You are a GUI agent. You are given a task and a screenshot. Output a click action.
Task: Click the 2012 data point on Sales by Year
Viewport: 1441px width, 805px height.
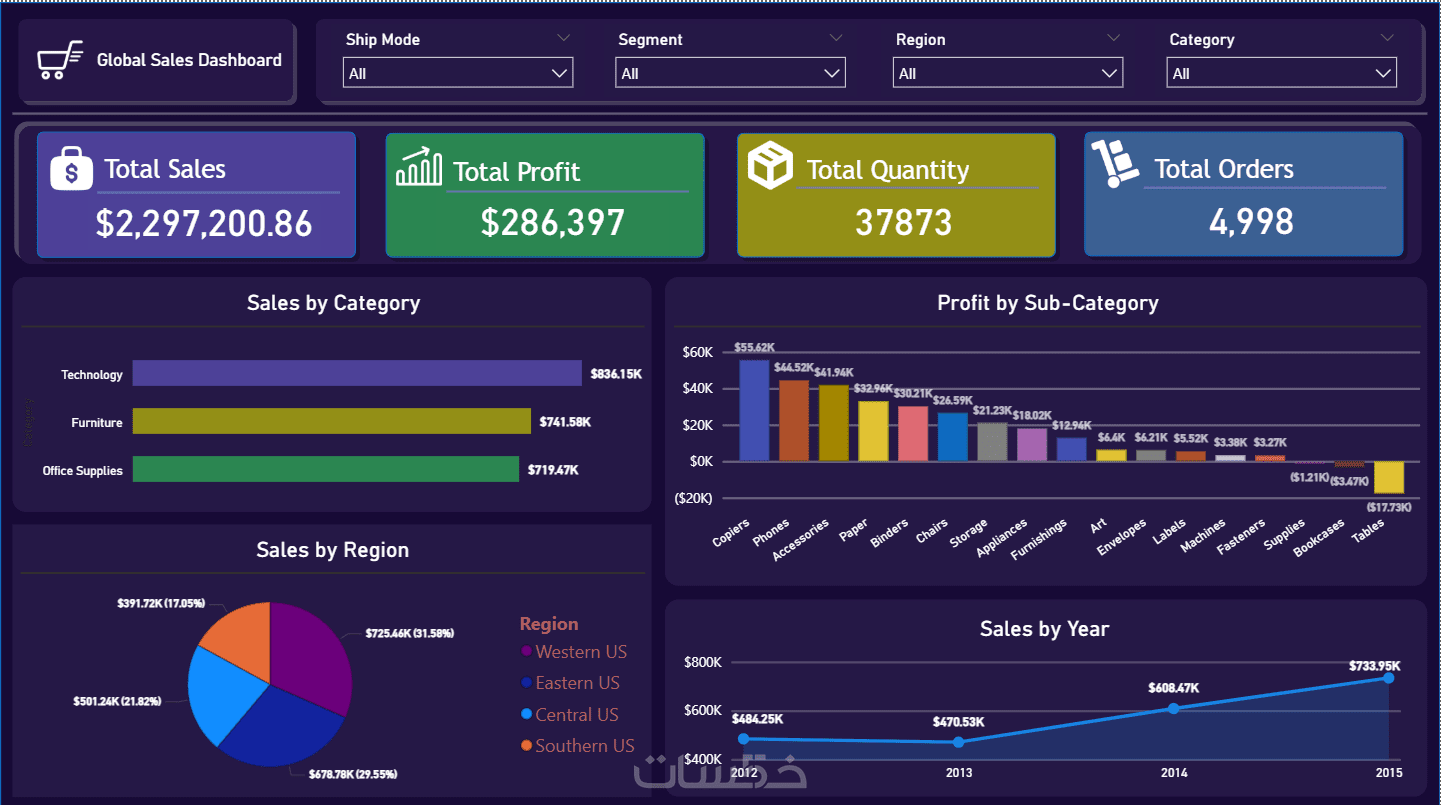(743, 739)
